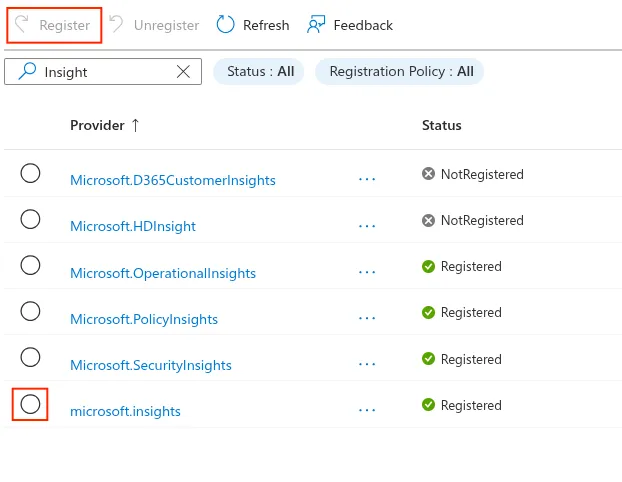
Task: Open more options for Microsoft.HDInsight
Action: [x=367, y=226]
